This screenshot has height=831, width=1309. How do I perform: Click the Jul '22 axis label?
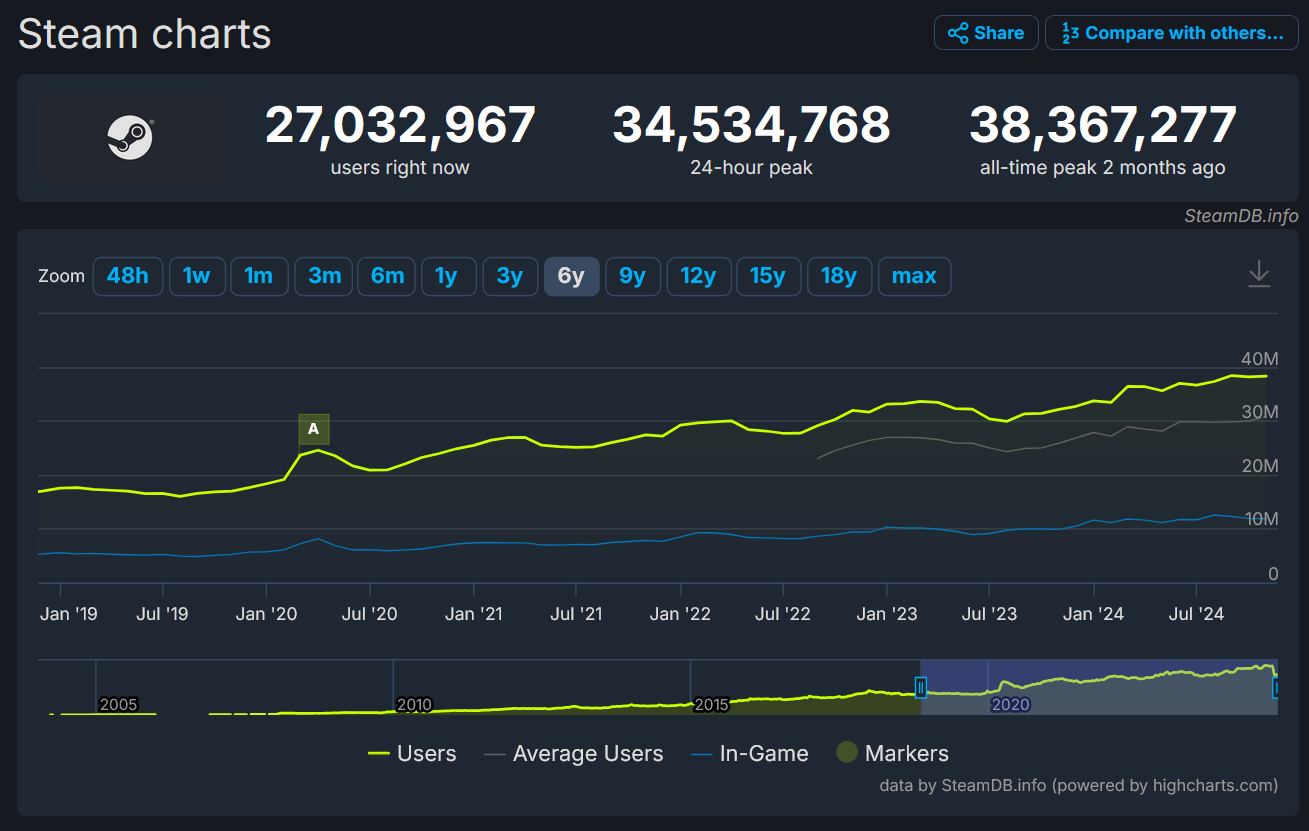783,614
